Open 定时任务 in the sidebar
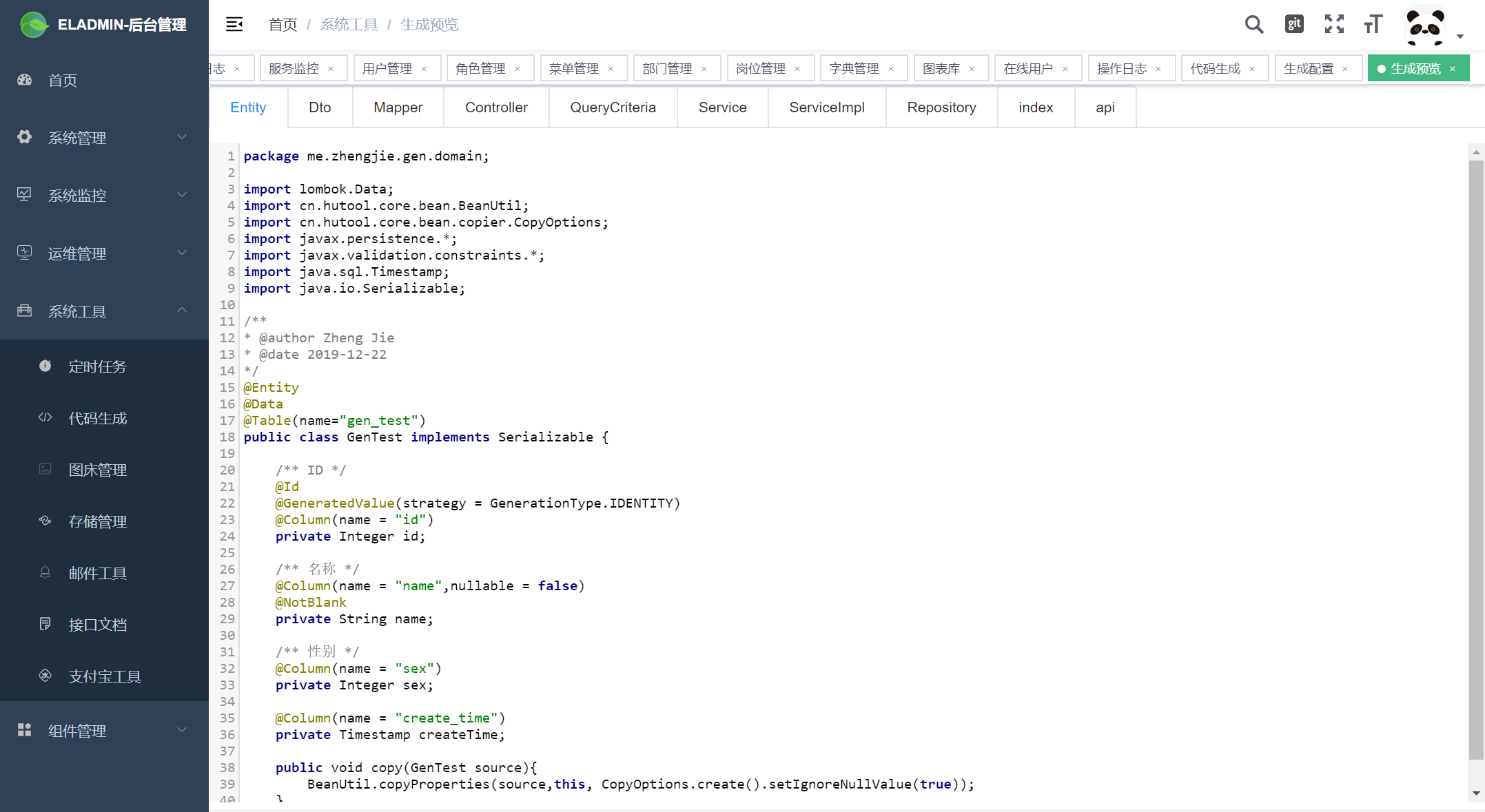Image resolution: width=1485 pixels, height=812 pixels. point(97,366)
